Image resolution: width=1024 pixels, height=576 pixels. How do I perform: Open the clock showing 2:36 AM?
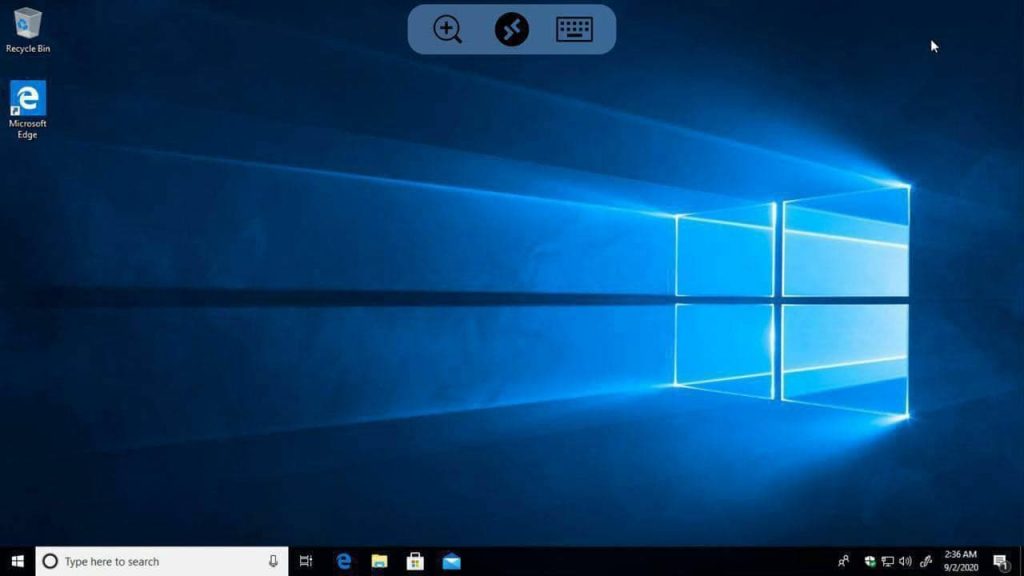[x=961, y=561]
